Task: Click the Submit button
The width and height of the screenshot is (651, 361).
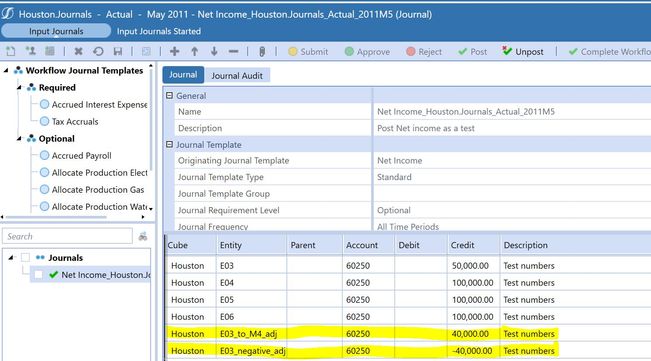Action: click(x=308, y=51)
